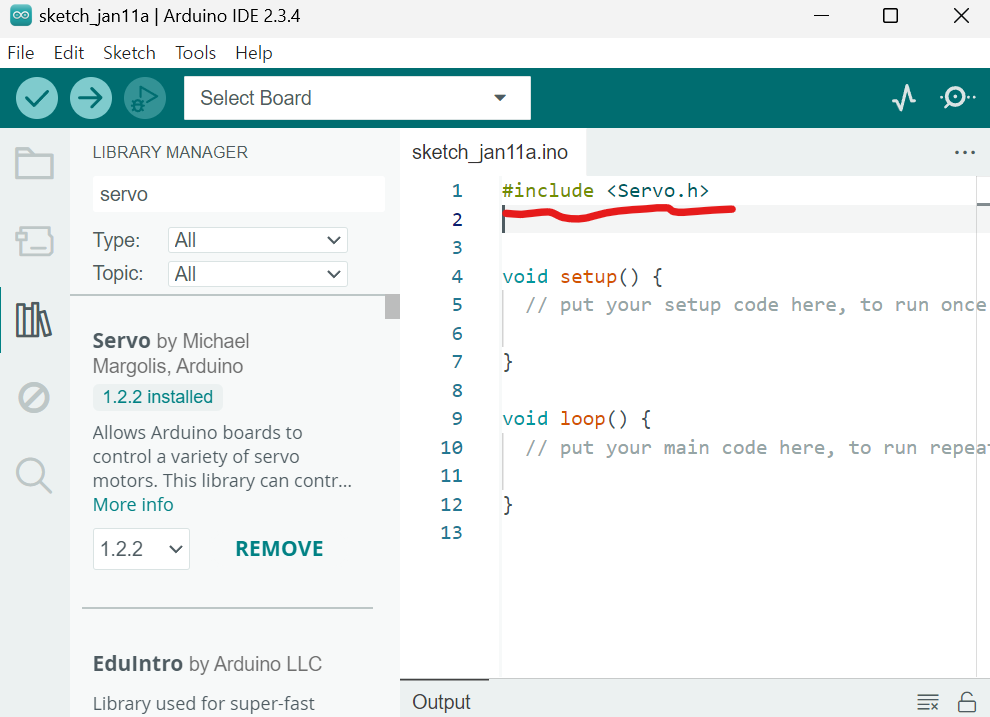Click line number 1 in the gutter

point(457,191)
